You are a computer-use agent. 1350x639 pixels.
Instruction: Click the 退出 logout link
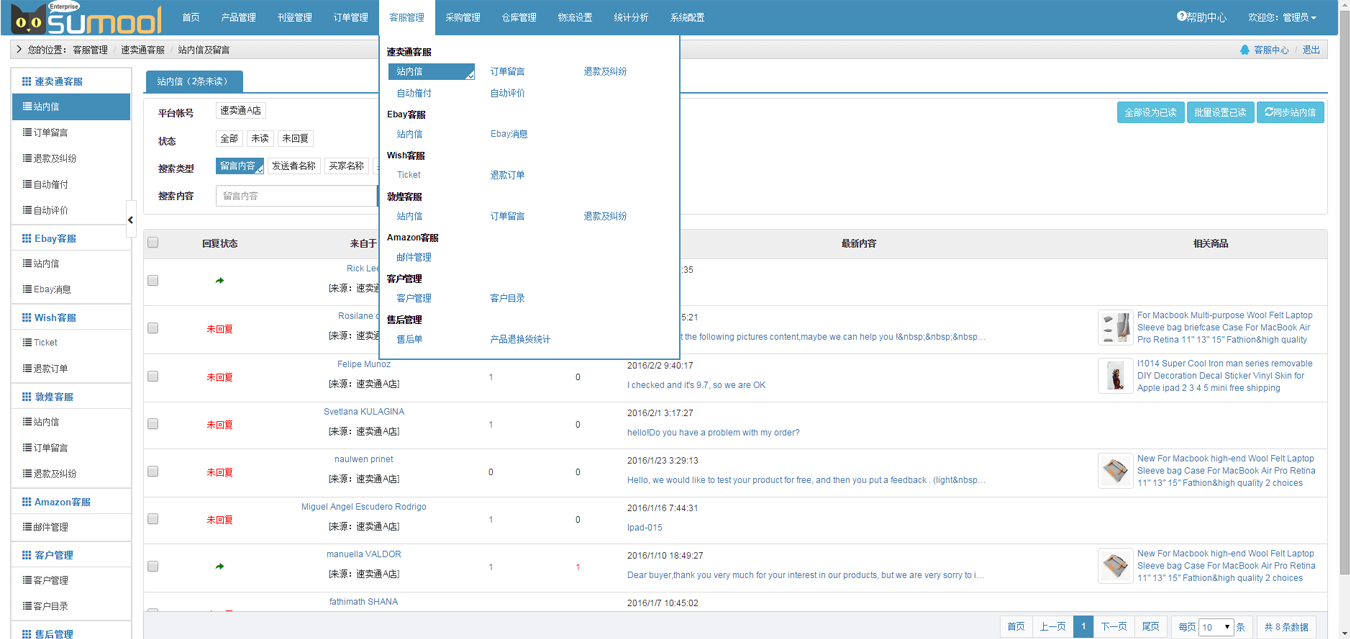pos(1311,50)
